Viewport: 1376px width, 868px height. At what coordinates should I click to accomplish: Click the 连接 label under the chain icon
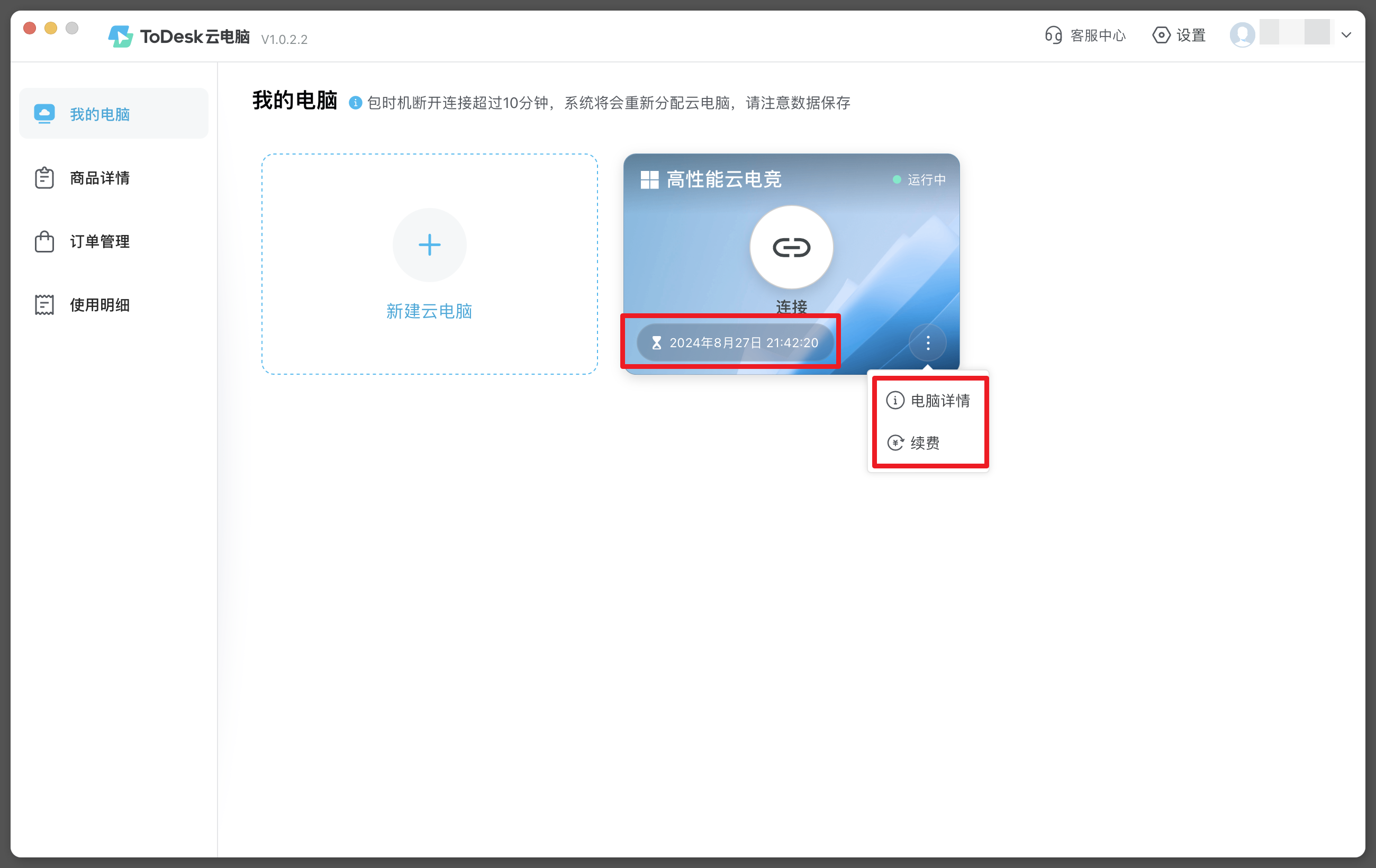click(791, 307)
